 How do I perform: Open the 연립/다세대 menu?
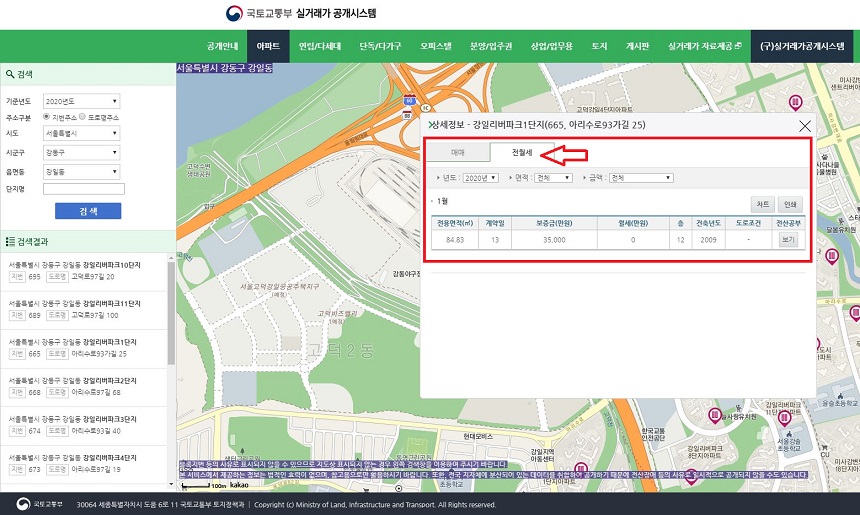[x=320, y=46]
